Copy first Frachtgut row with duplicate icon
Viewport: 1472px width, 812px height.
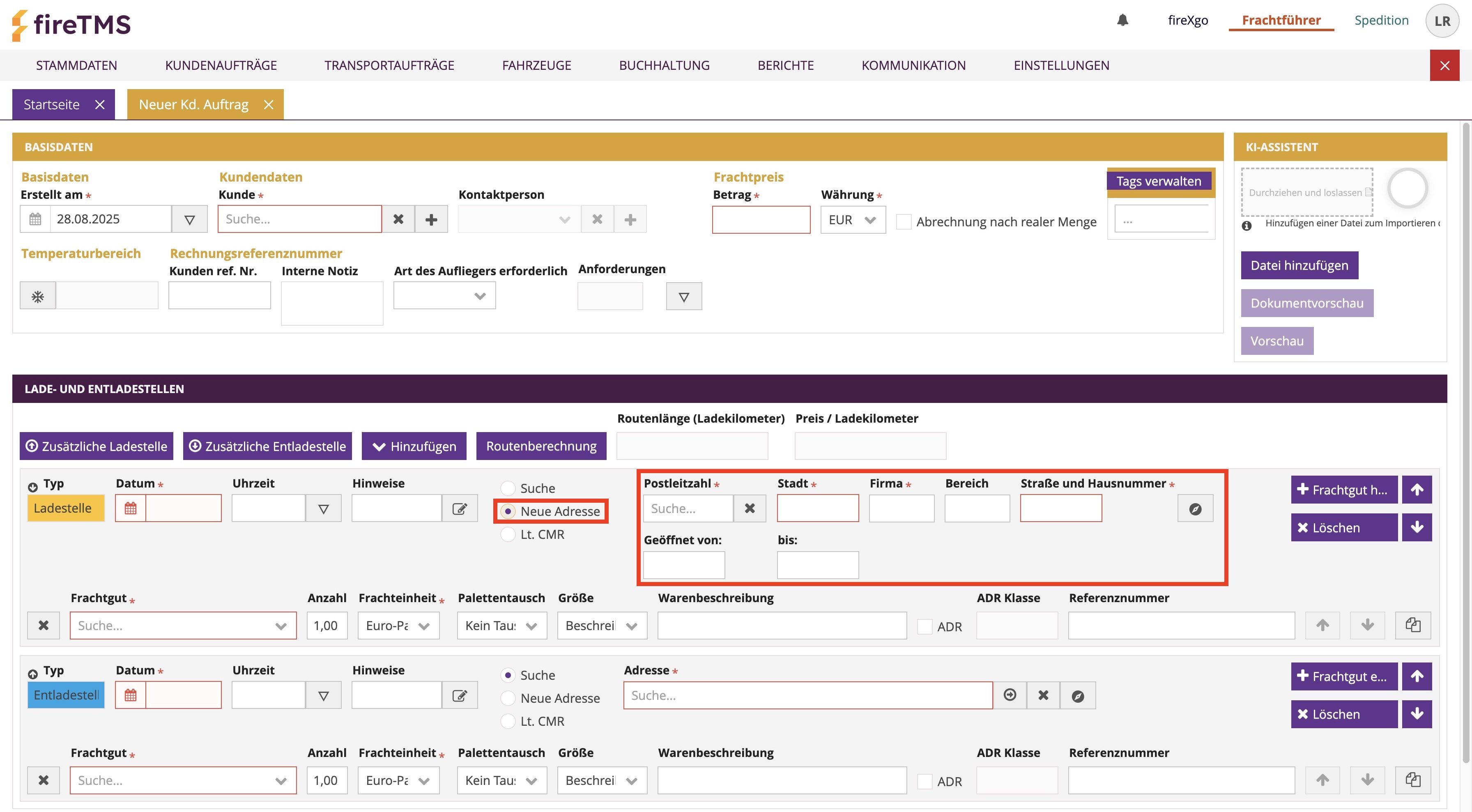point(1412,625)
